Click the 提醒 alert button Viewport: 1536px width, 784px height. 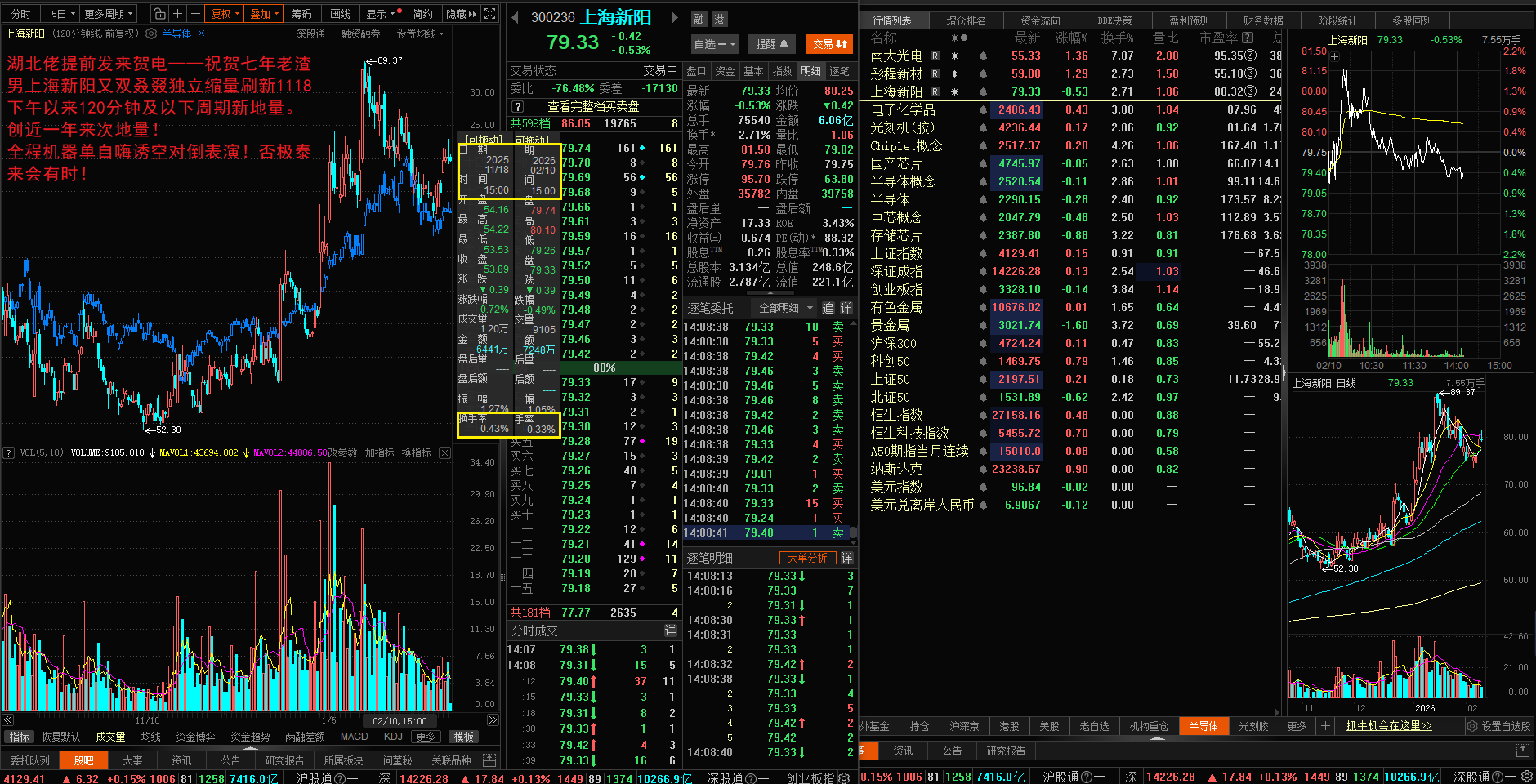(x=771, y=44)
